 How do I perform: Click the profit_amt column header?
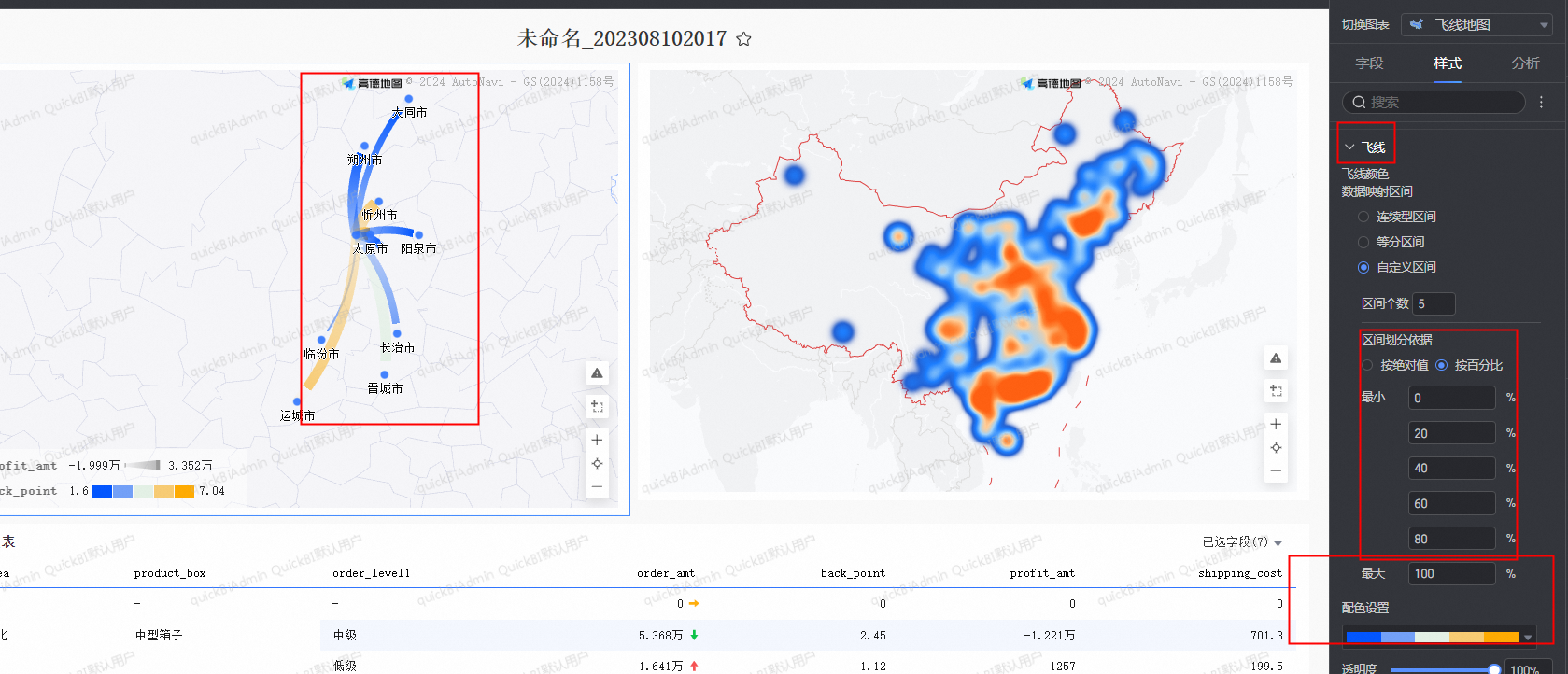coord(1041,573)
